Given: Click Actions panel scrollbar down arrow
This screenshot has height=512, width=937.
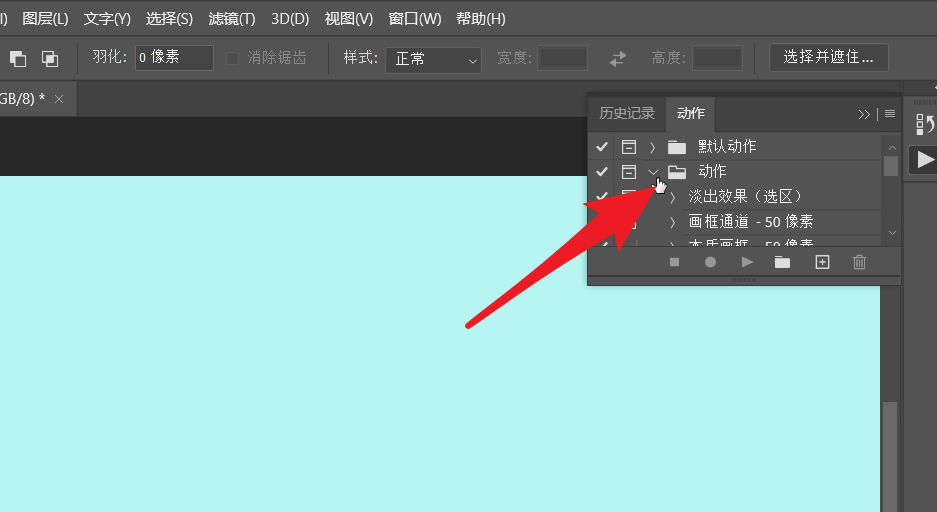Looking at the screenshot, I should (892, 233).
